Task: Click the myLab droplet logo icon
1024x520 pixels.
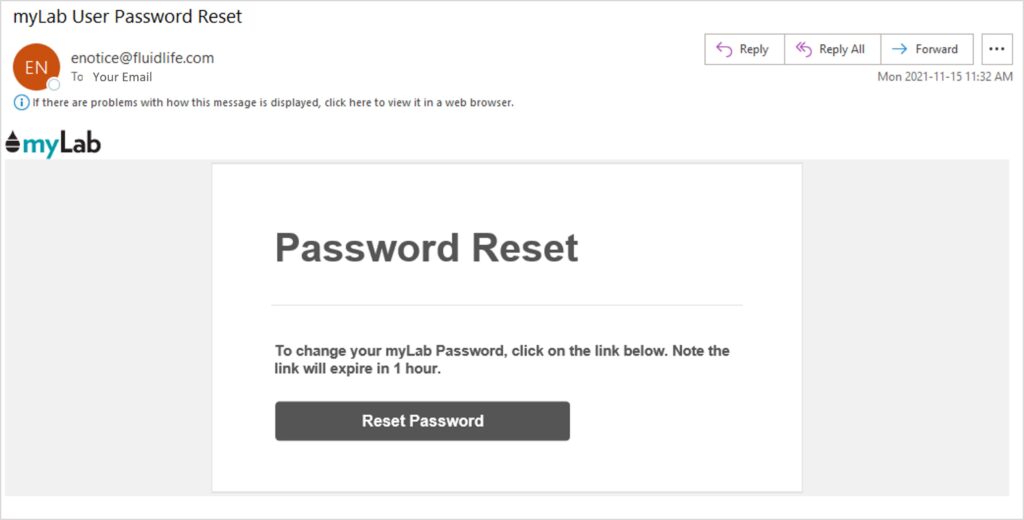Action: (12, 145)
